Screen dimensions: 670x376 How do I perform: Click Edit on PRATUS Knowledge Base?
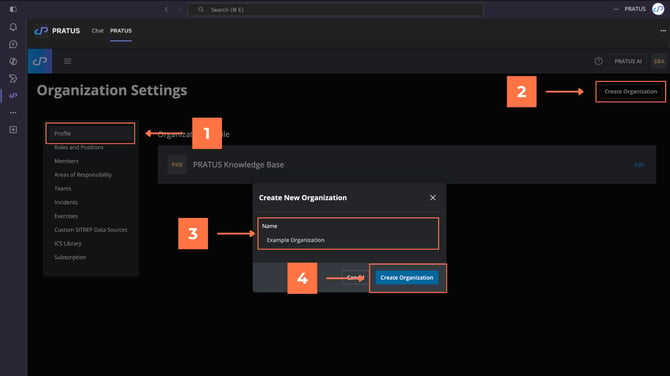tap(639, 164)
